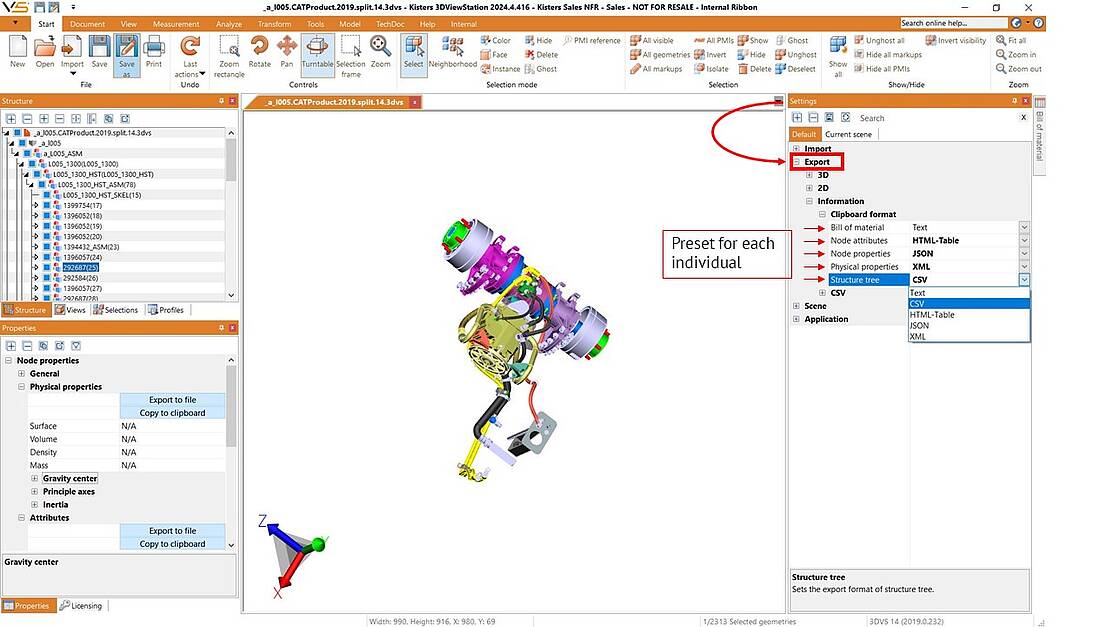Open the Licensing tab at bottom
This screenshot has width=1113, height=627.
pos(81,606)
